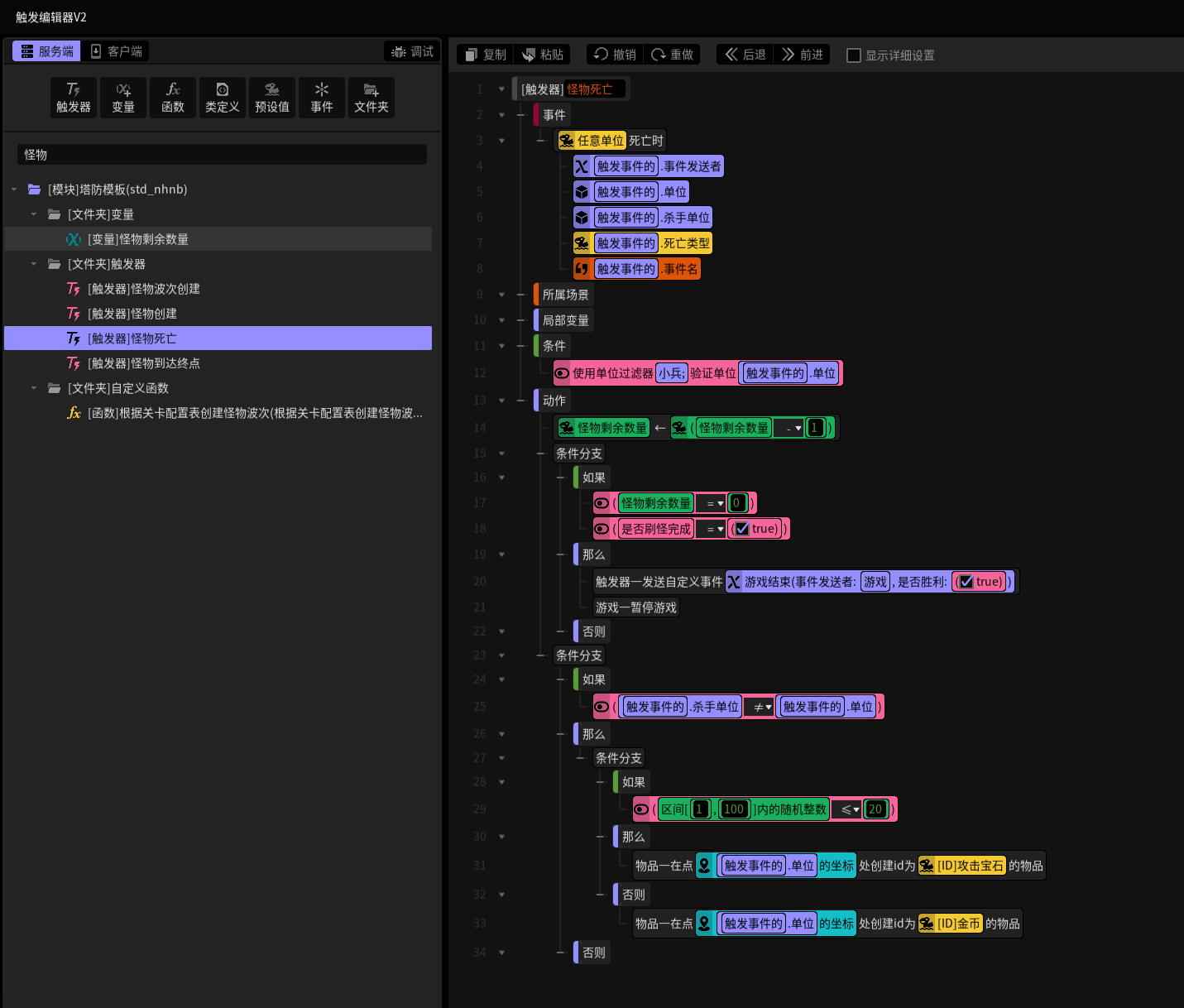This screenshot has height=1008, width=1184.
Task: Click the event X icon in 游戏结束 block
Action: pos(734,582)
